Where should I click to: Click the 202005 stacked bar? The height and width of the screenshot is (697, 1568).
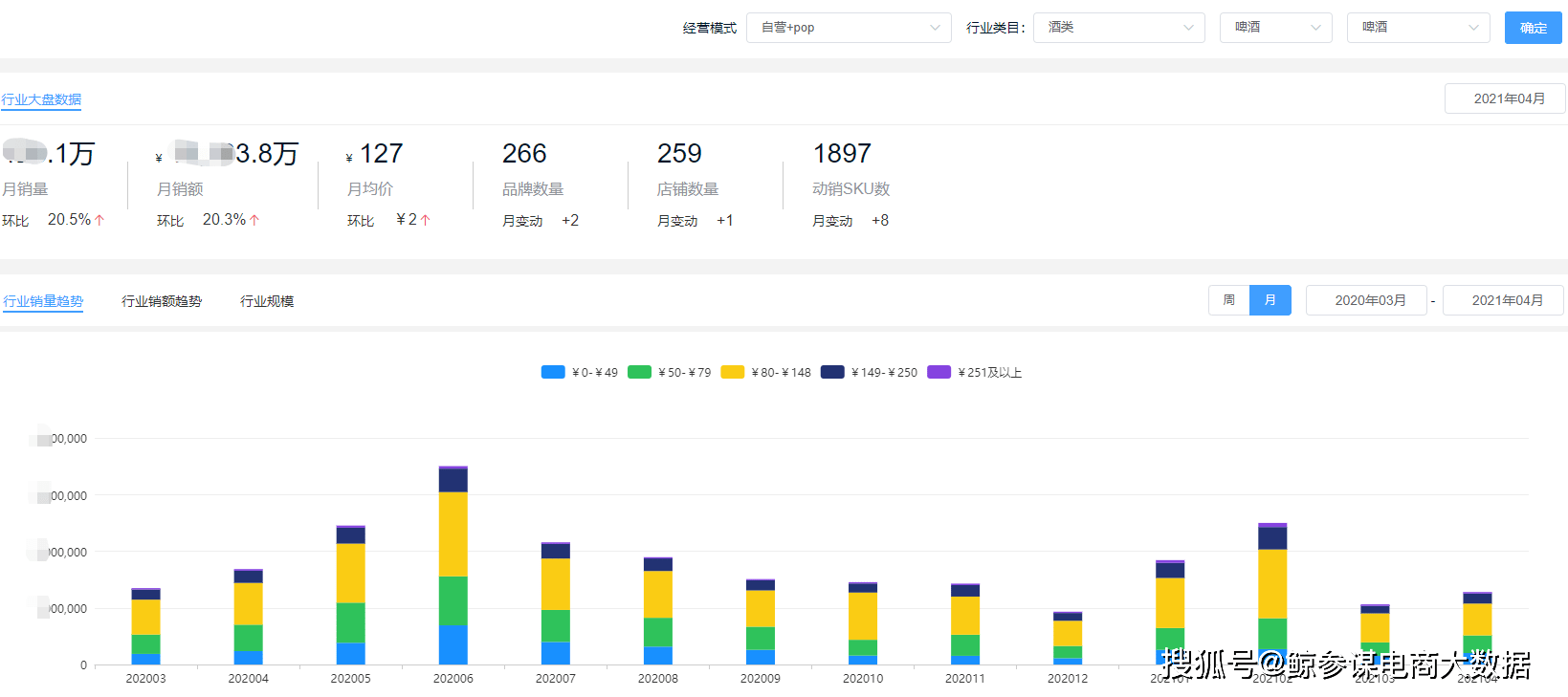coord(351,595)
